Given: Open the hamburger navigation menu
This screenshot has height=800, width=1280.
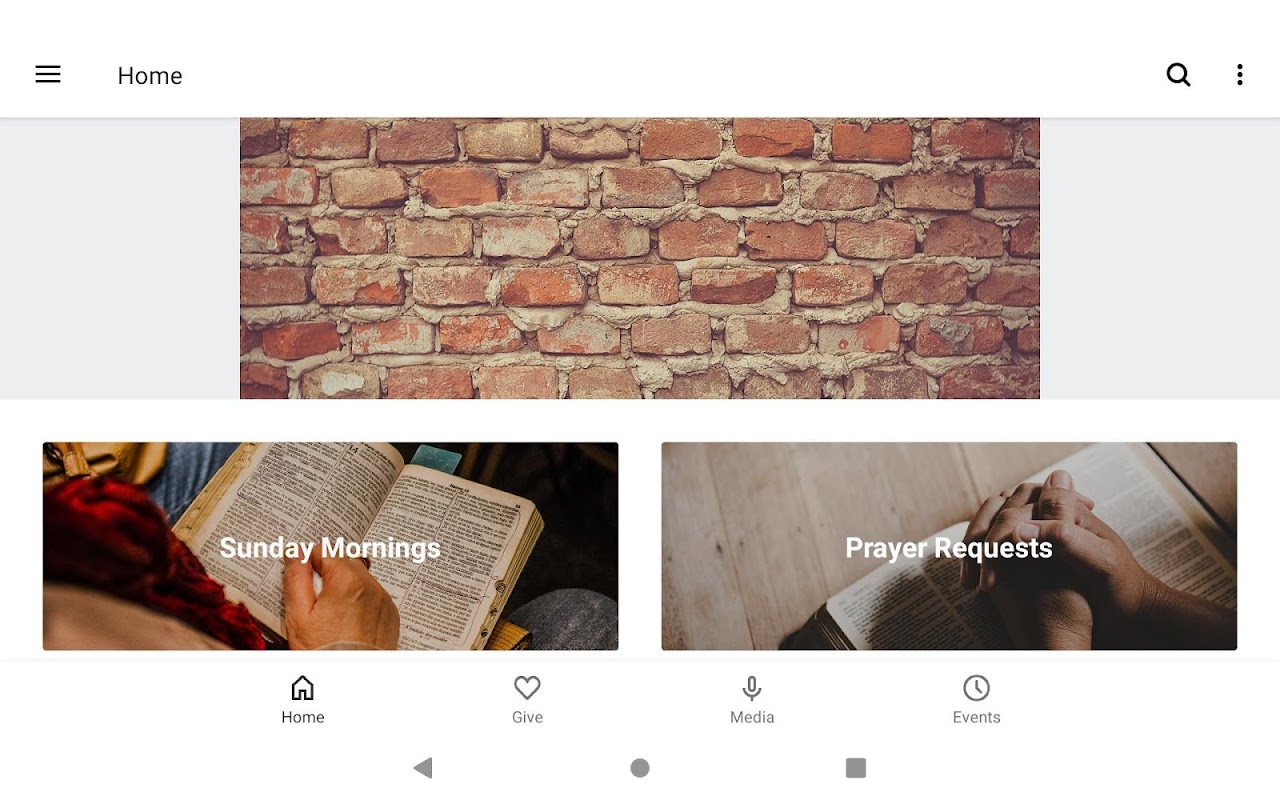Looking at the screenshot, I should [x=48, y=75].
